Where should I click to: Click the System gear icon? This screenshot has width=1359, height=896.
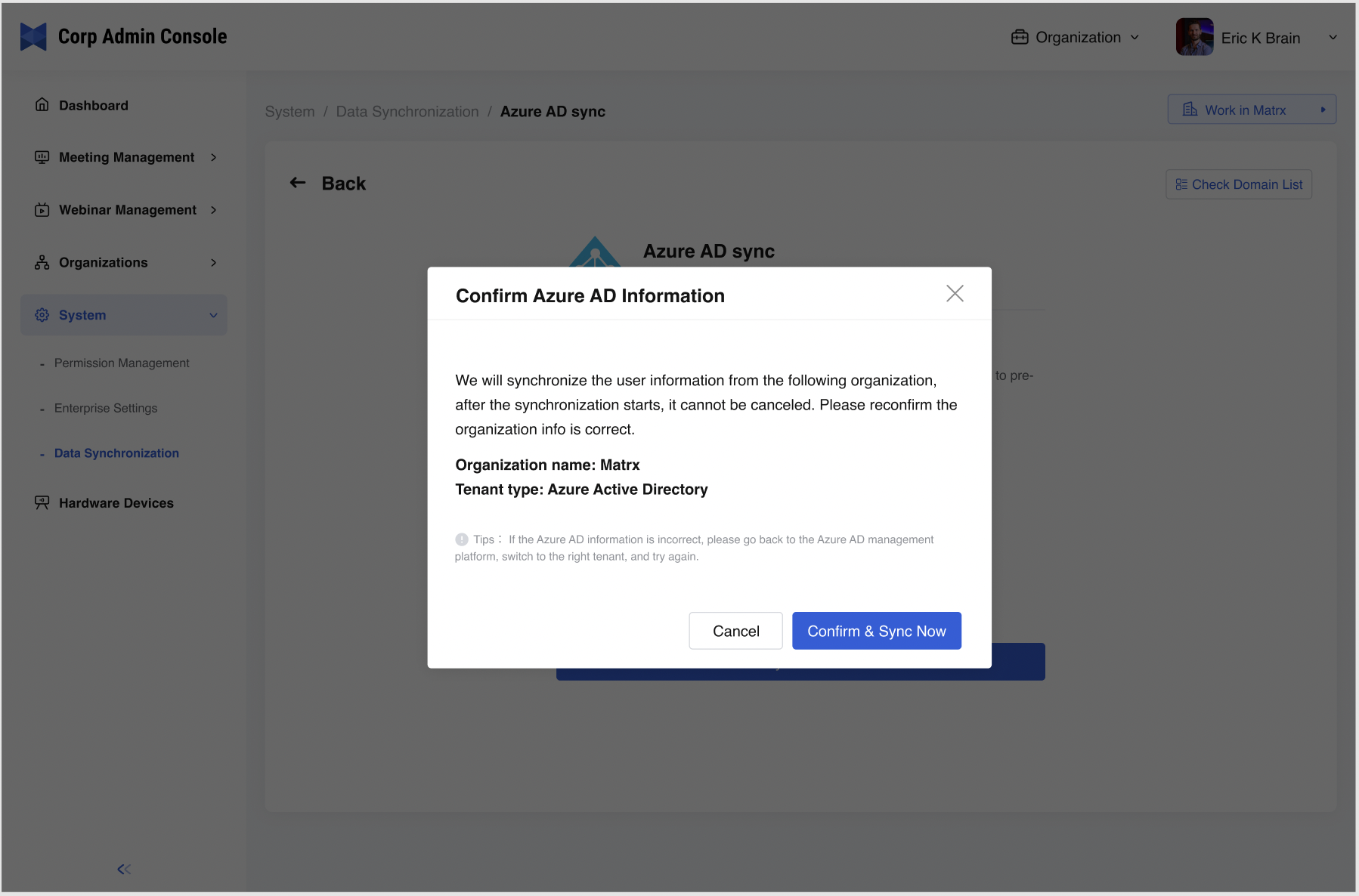42,315
